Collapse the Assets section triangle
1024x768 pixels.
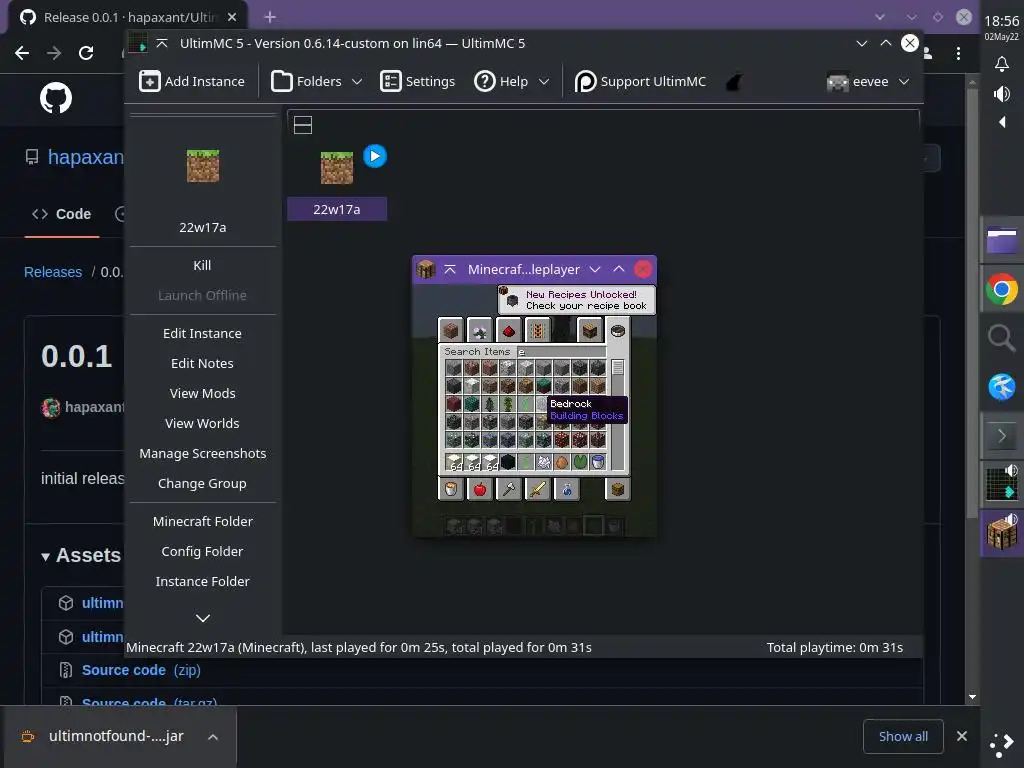pyautogui.click(x=45, y=556)
